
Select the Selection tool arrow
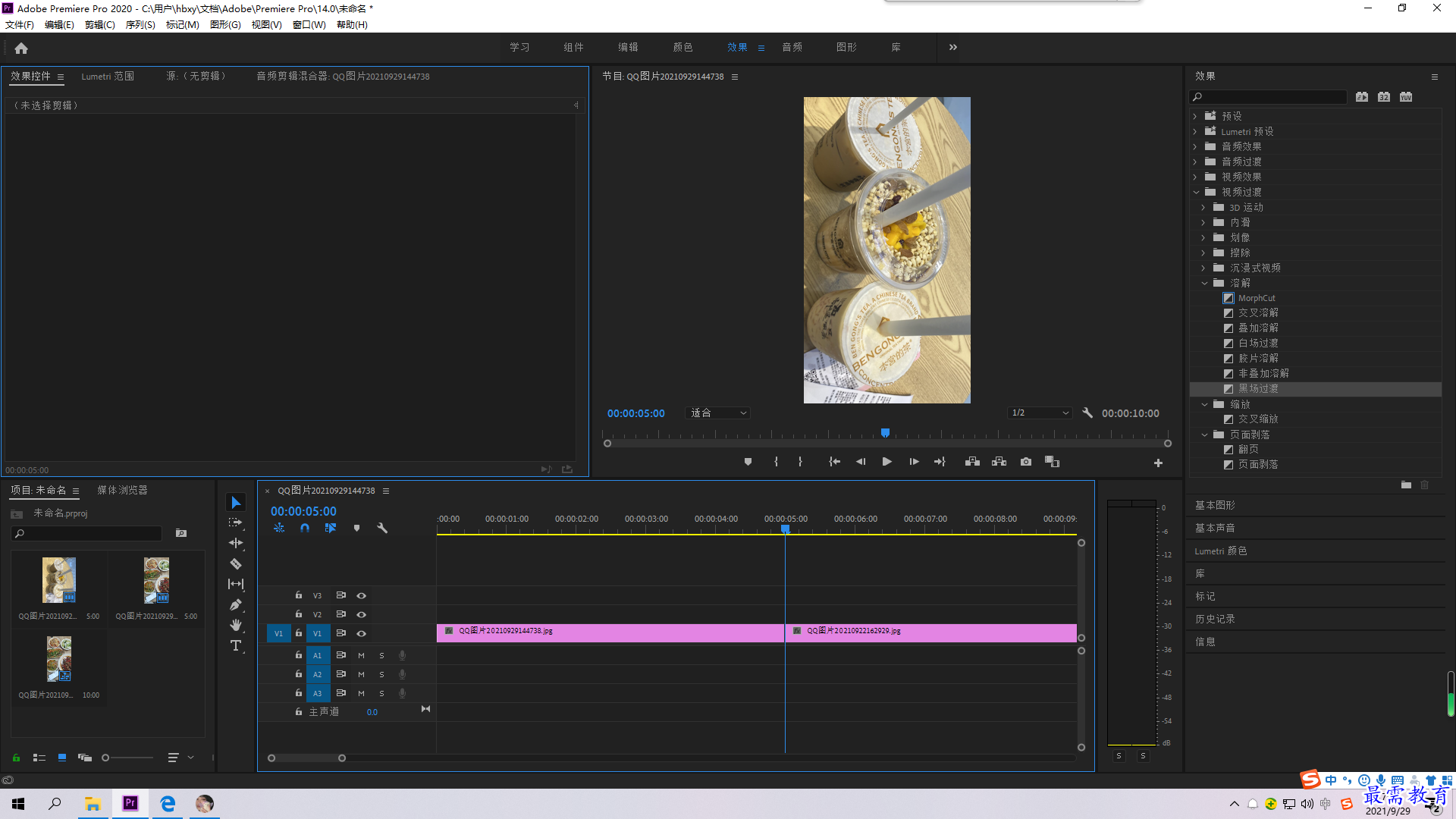236,503
